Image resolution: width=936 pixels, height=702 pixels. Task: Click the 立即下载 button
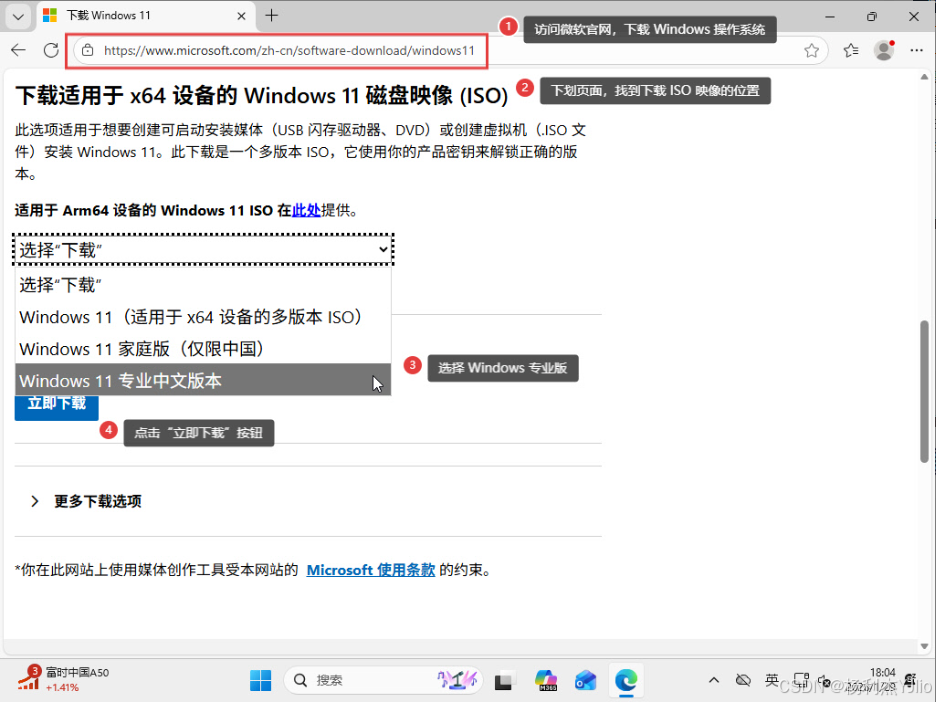coord(55,404)
